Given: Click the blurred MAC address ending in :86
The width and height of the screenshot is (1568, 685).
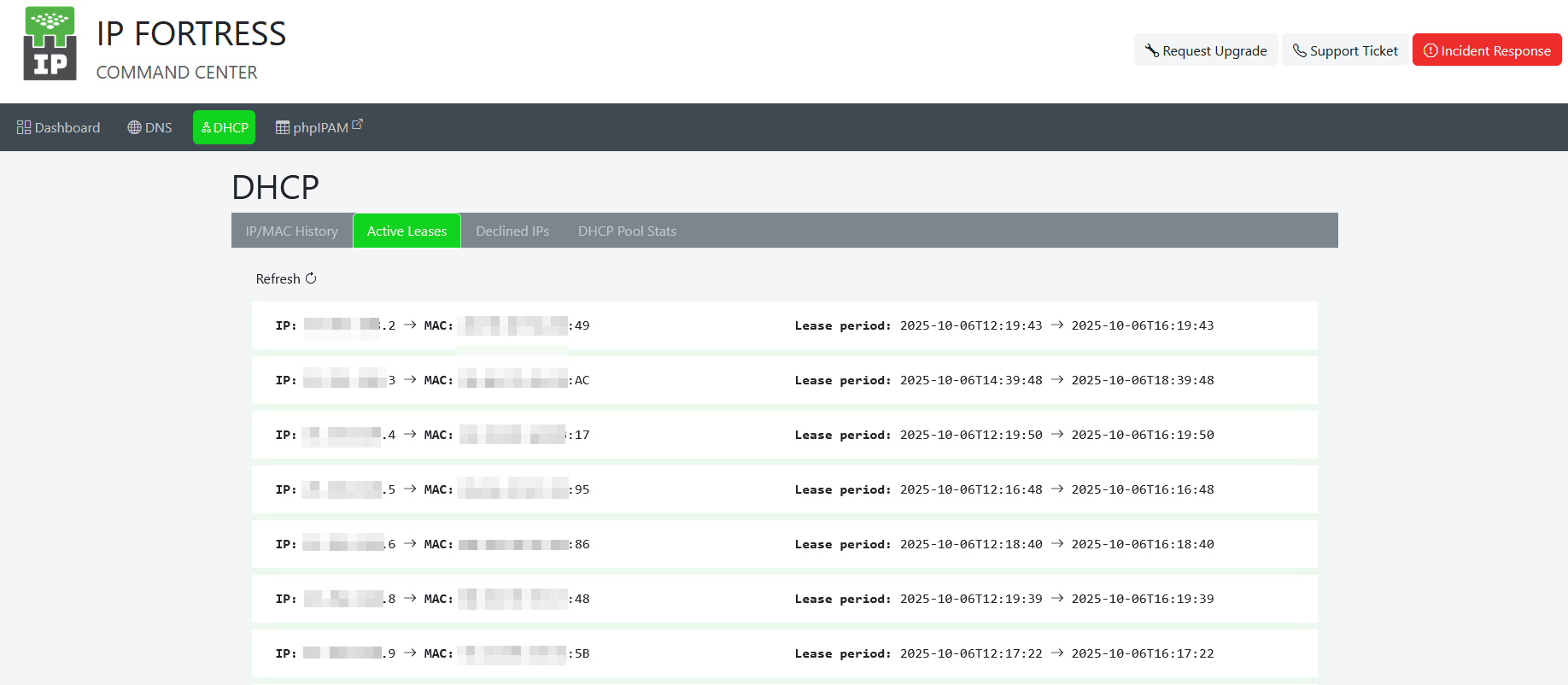Looking at the screenshot, I should 524,544.
